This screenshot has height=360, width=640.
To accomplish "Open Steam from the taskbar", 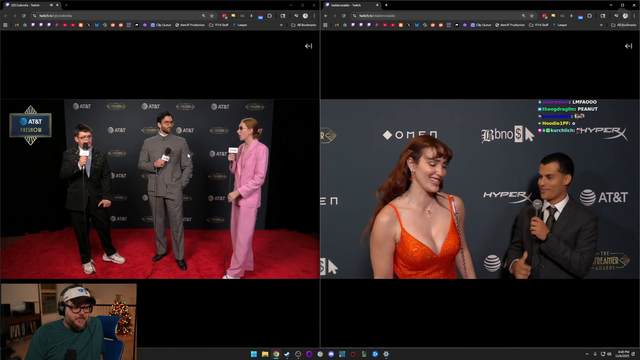I will click(287, 354).
